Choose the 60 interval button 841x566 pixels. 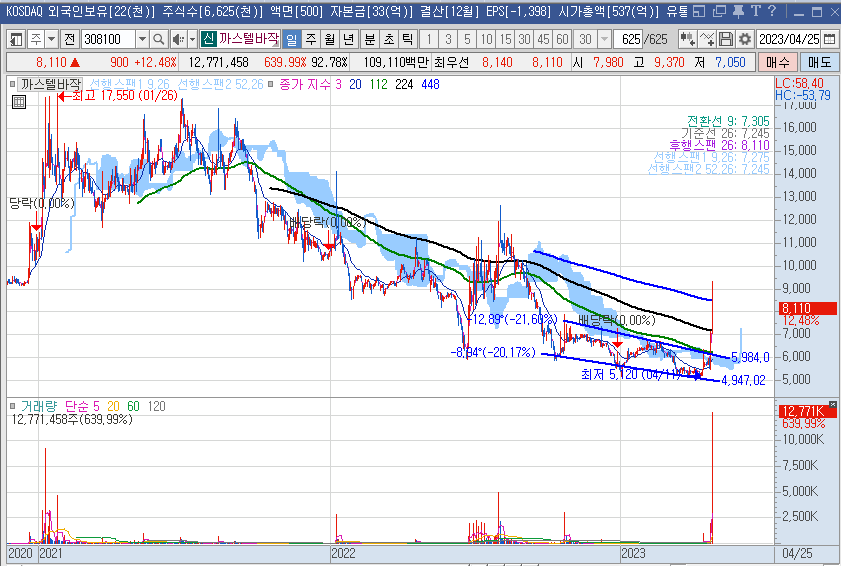click(x=562, y=39)
